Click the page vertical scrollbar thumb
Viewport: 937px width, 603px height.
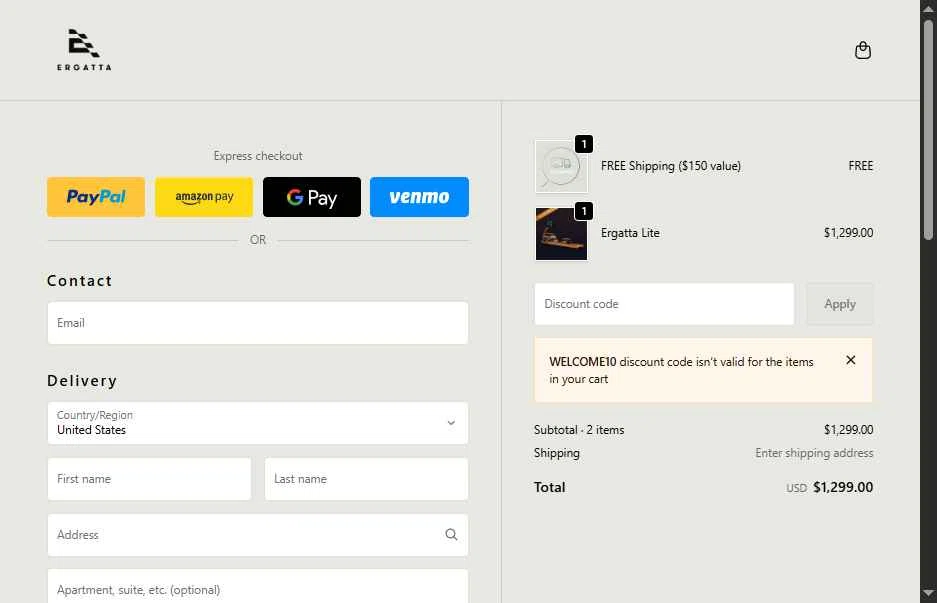[x=928, y=128]
